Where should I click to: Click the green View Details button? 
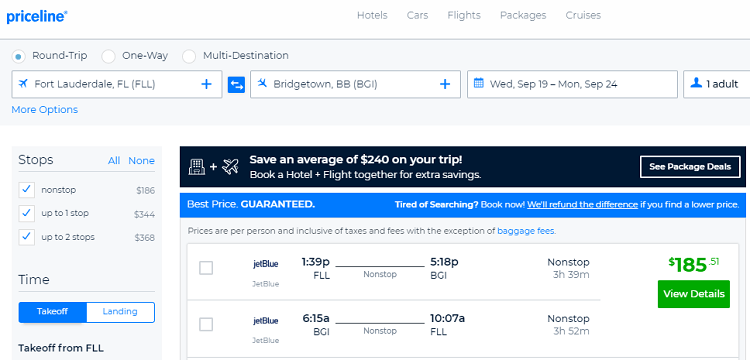pos(694,294)
